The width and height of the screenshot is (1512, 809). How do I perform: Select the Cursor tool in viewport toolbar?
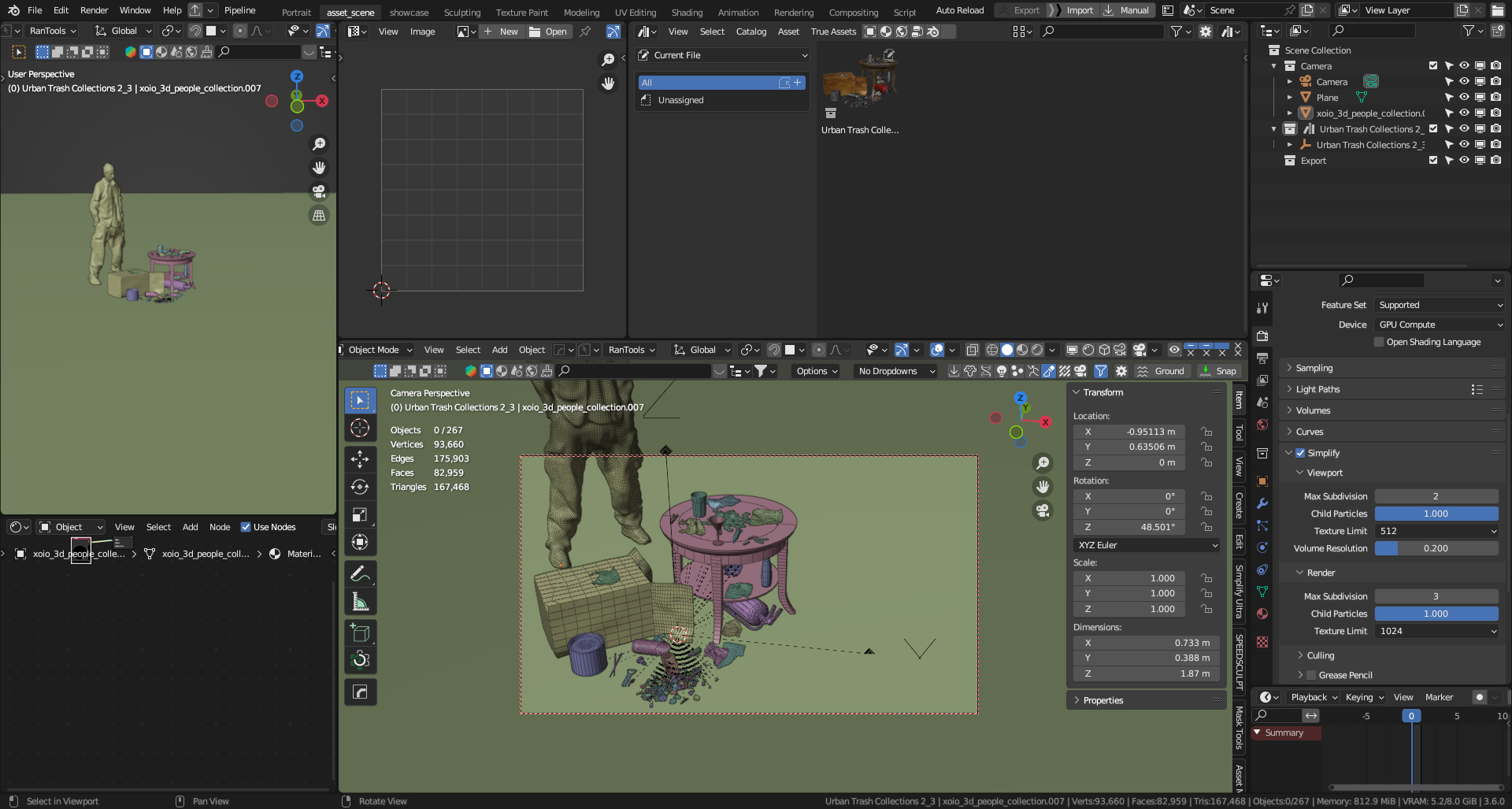[x=360, y=428]
